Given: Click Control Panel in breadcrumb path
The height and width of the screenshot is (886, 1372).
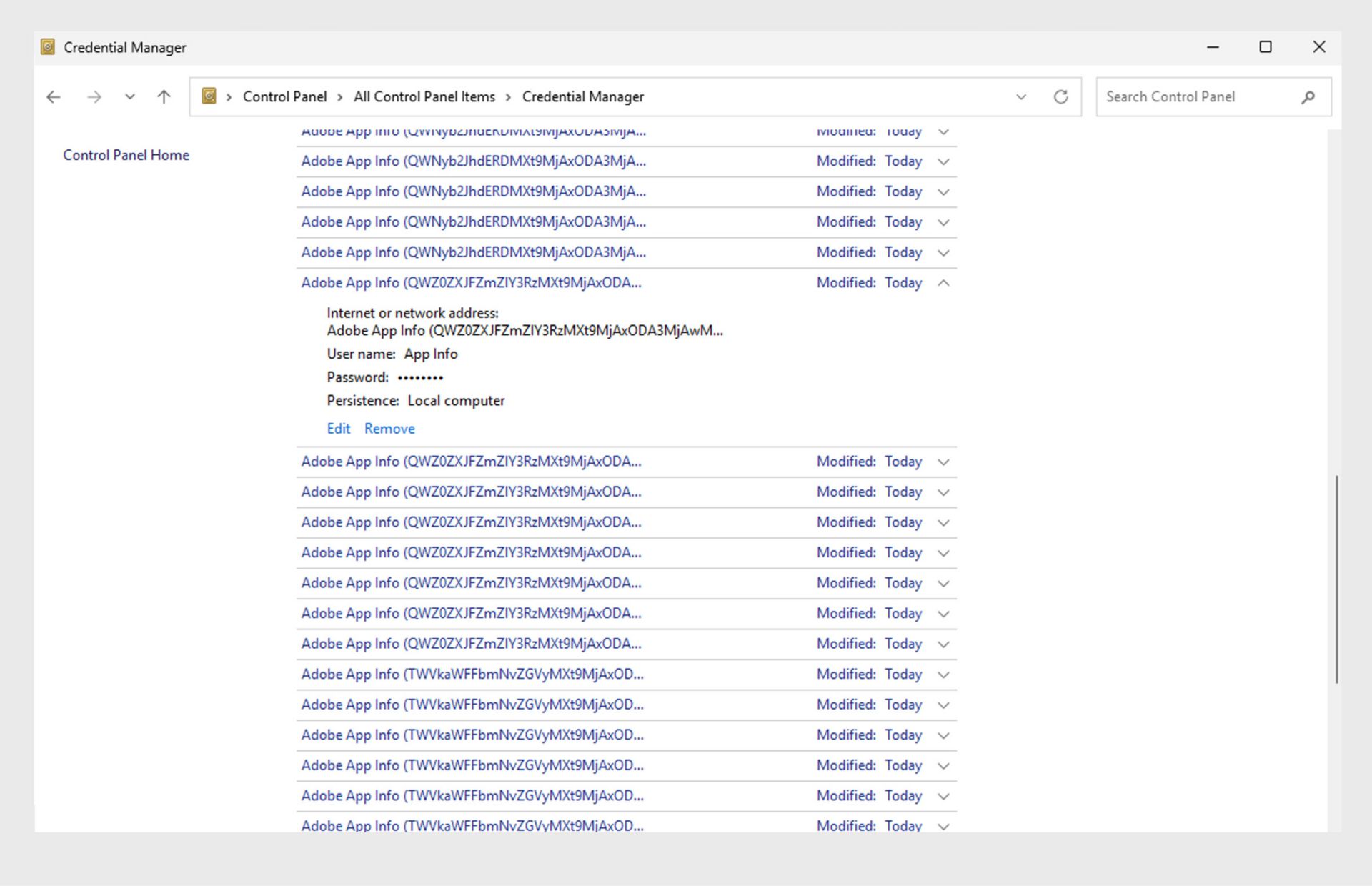Looking at the screenshot, I should [284, 97].
